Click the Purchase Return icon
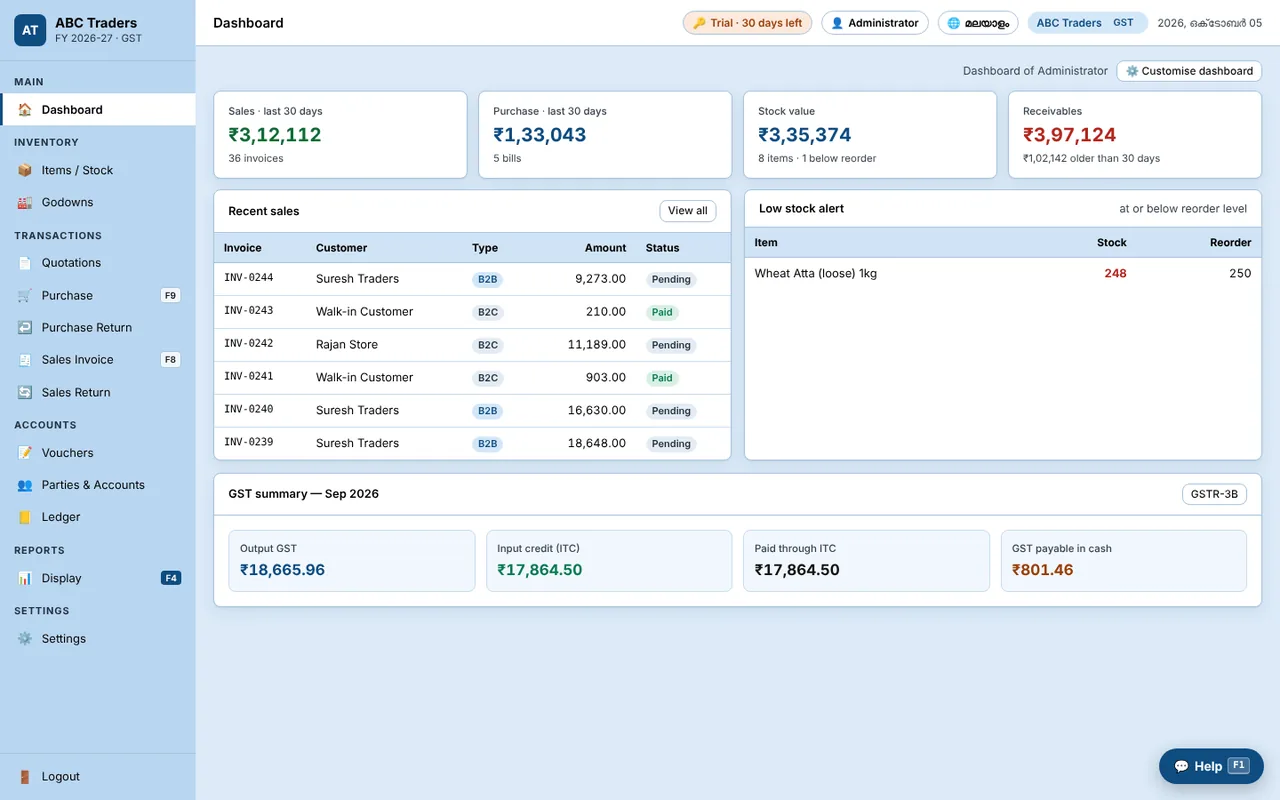Screen dimensions: 1280x800 (25, 327)
